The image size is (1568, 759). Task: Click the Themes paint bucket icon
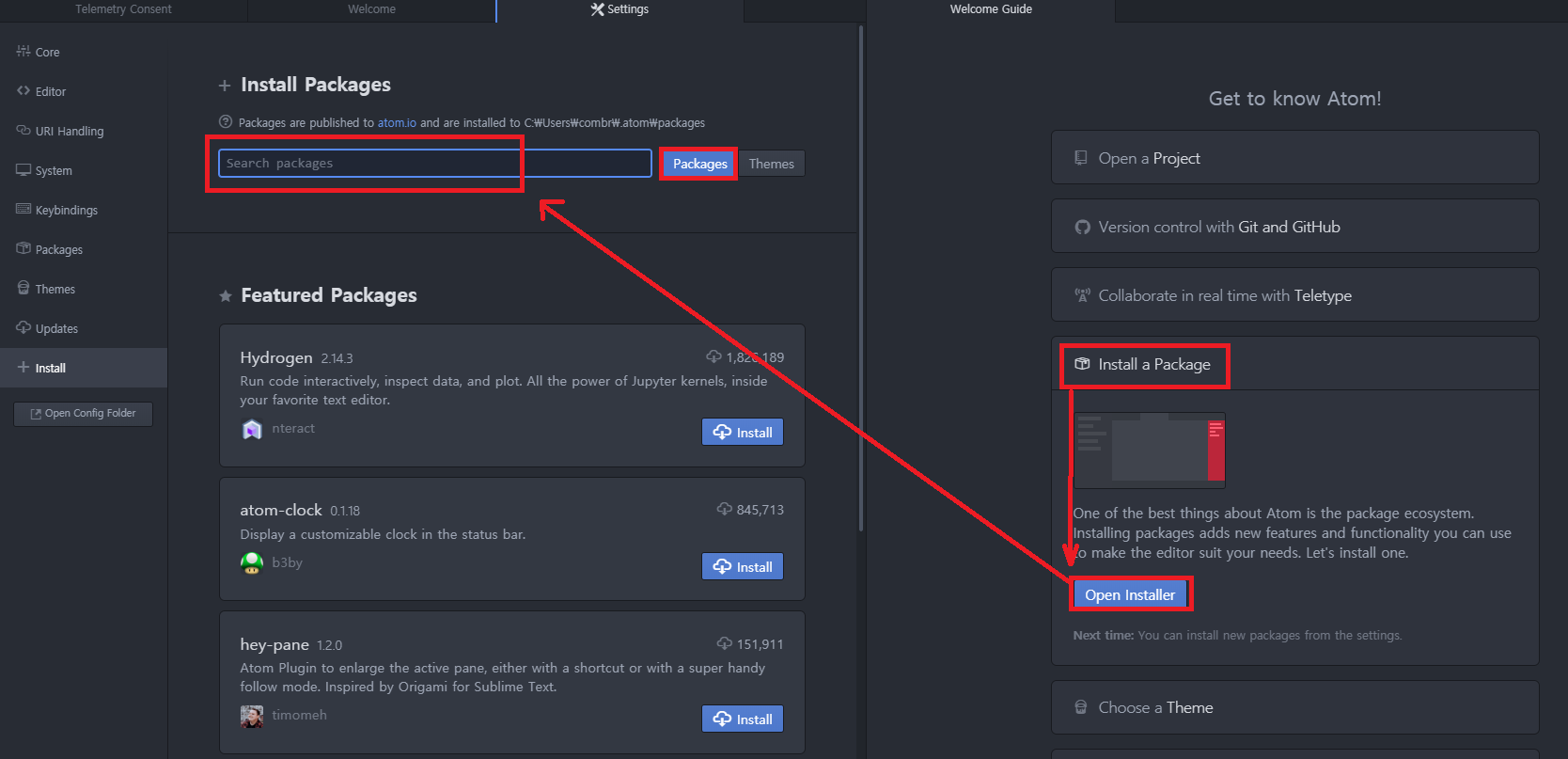[x=24, y=288]
